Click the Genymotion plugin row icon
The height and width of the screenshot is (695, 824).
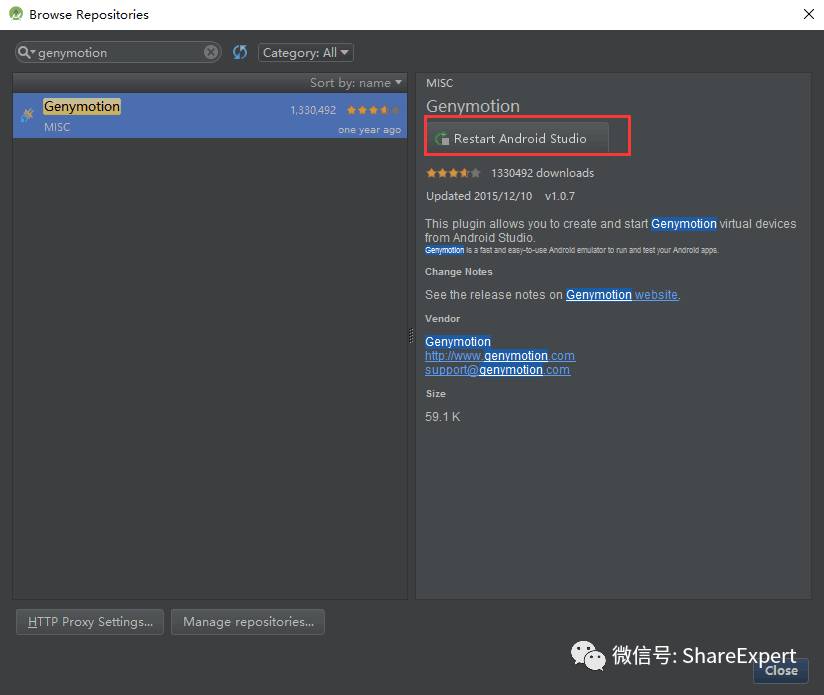[x=27, y=115]
